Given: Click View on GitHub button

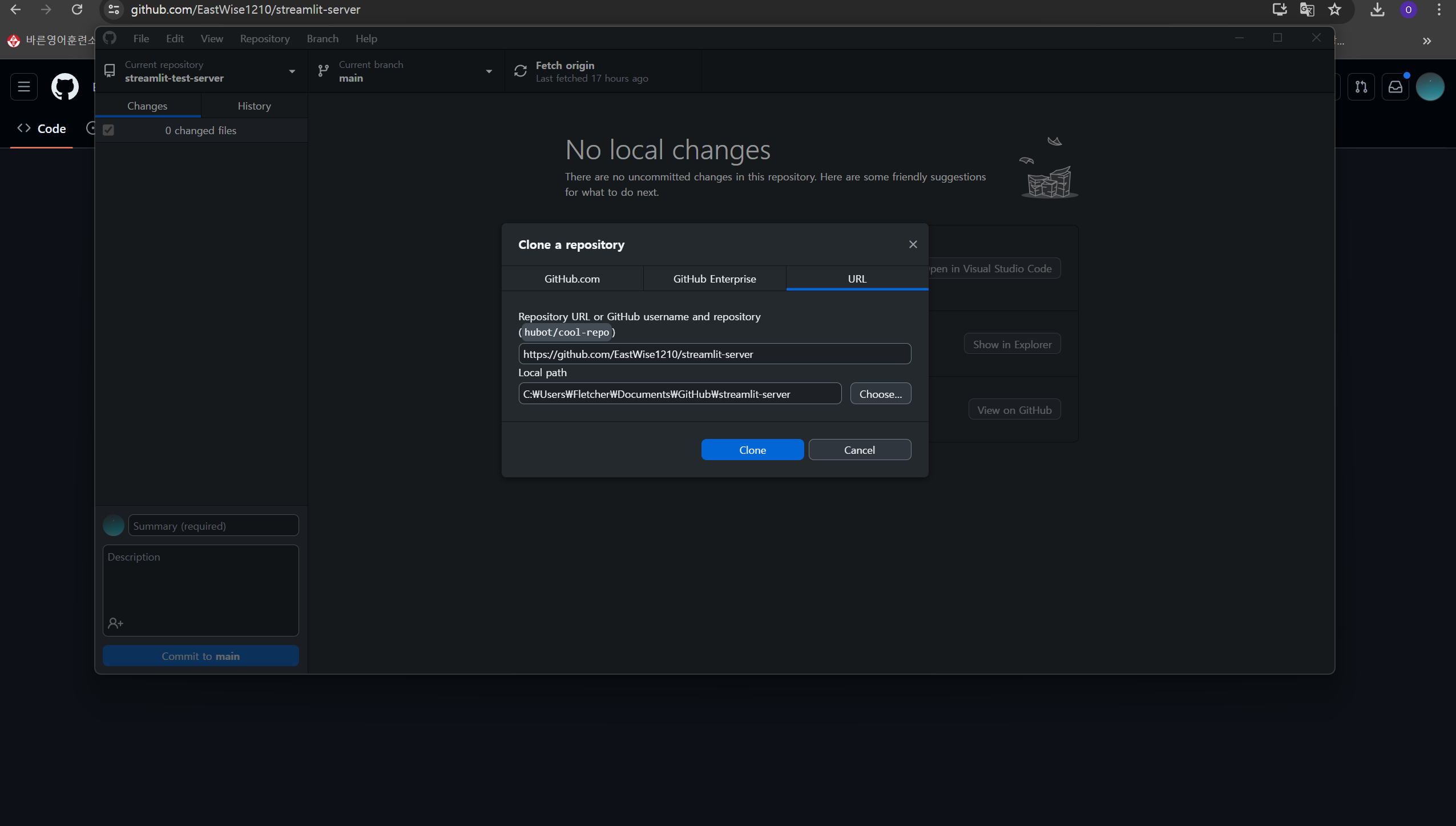Looking at the screenshot, I should pyautogui.click(x=1014, y=410).
